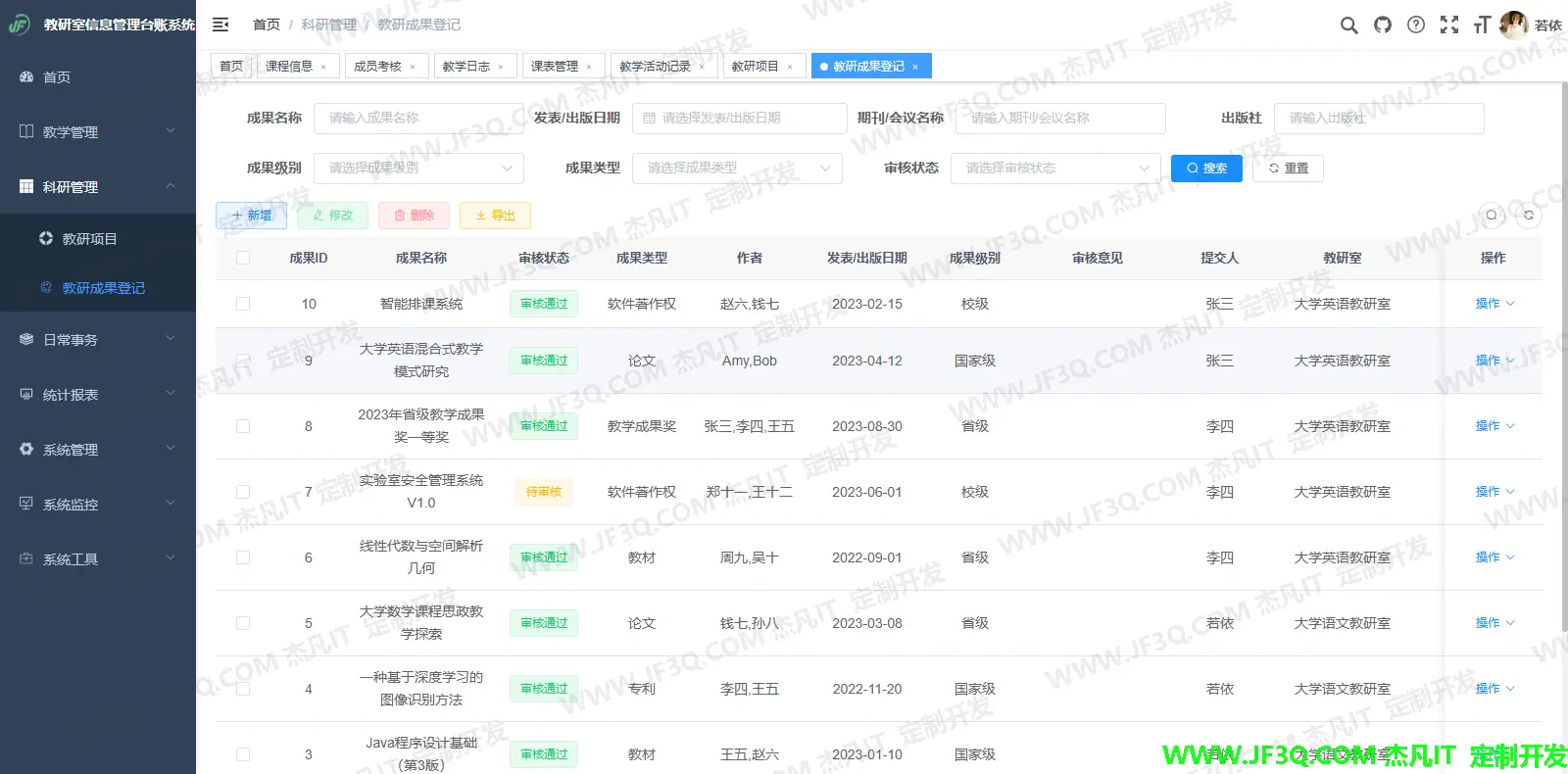
Task: Click the 导出 button
Action: tap(495, 216)
